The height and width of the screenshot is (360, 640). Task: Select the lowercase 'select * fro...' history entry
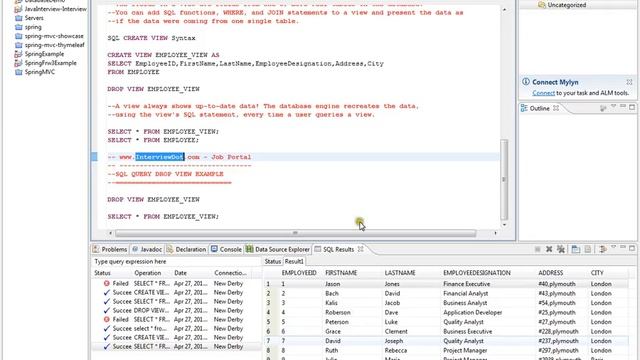176,328
